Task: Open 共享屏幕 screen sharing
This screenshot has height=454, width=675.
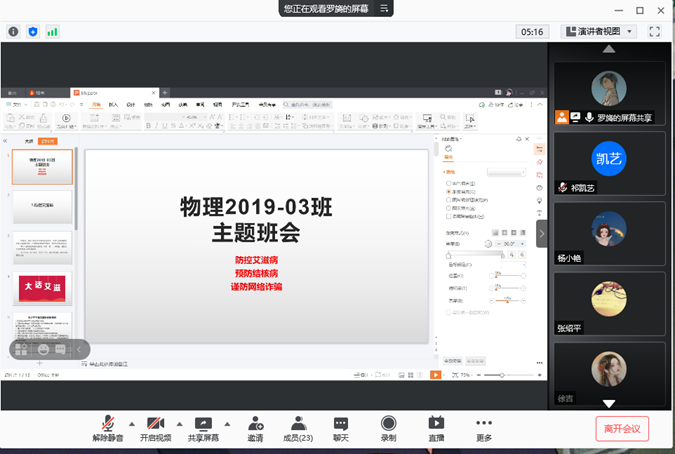Action: click(203, 428)
